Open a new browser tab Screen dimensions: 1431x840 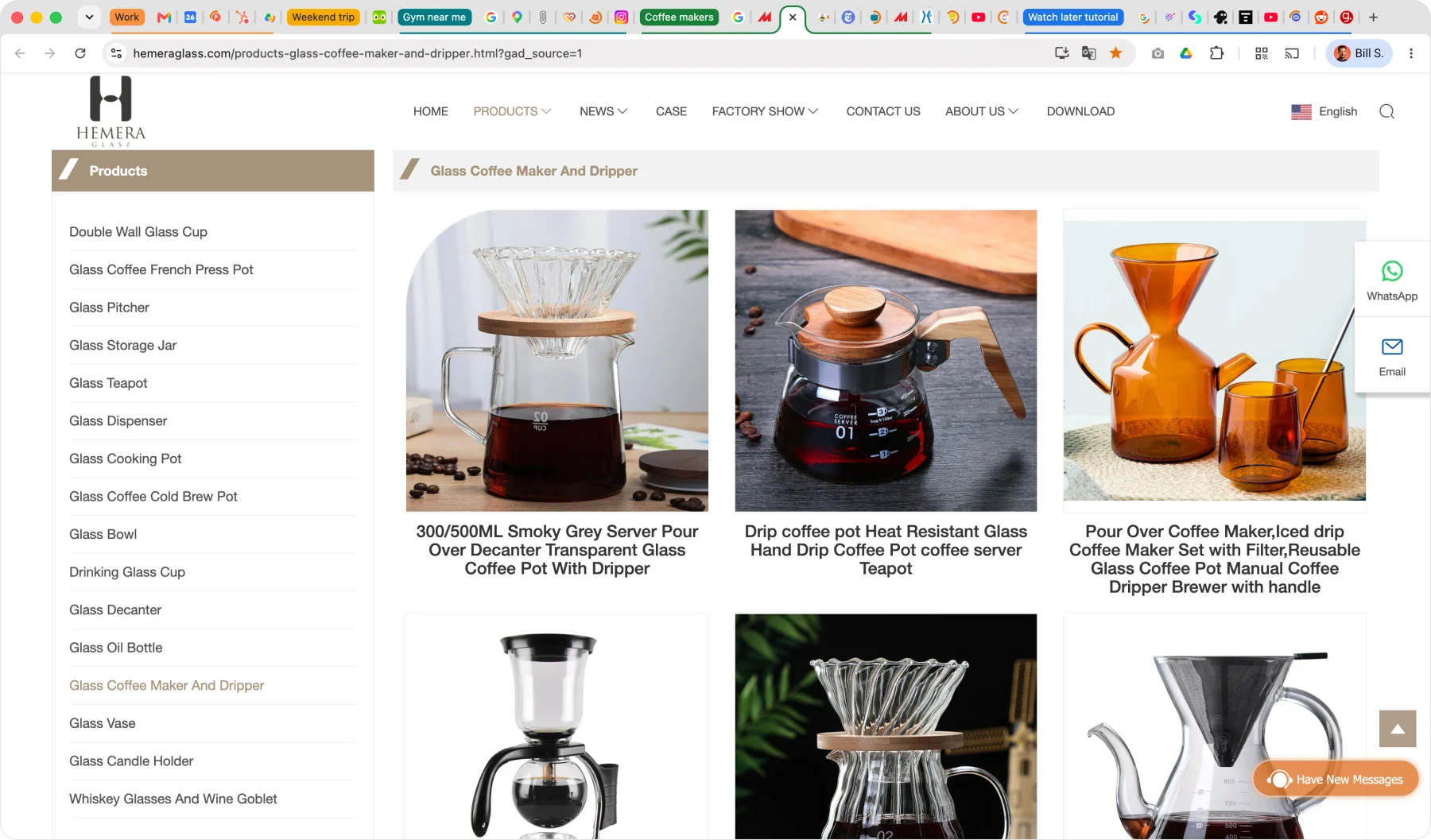point(1373,17)
